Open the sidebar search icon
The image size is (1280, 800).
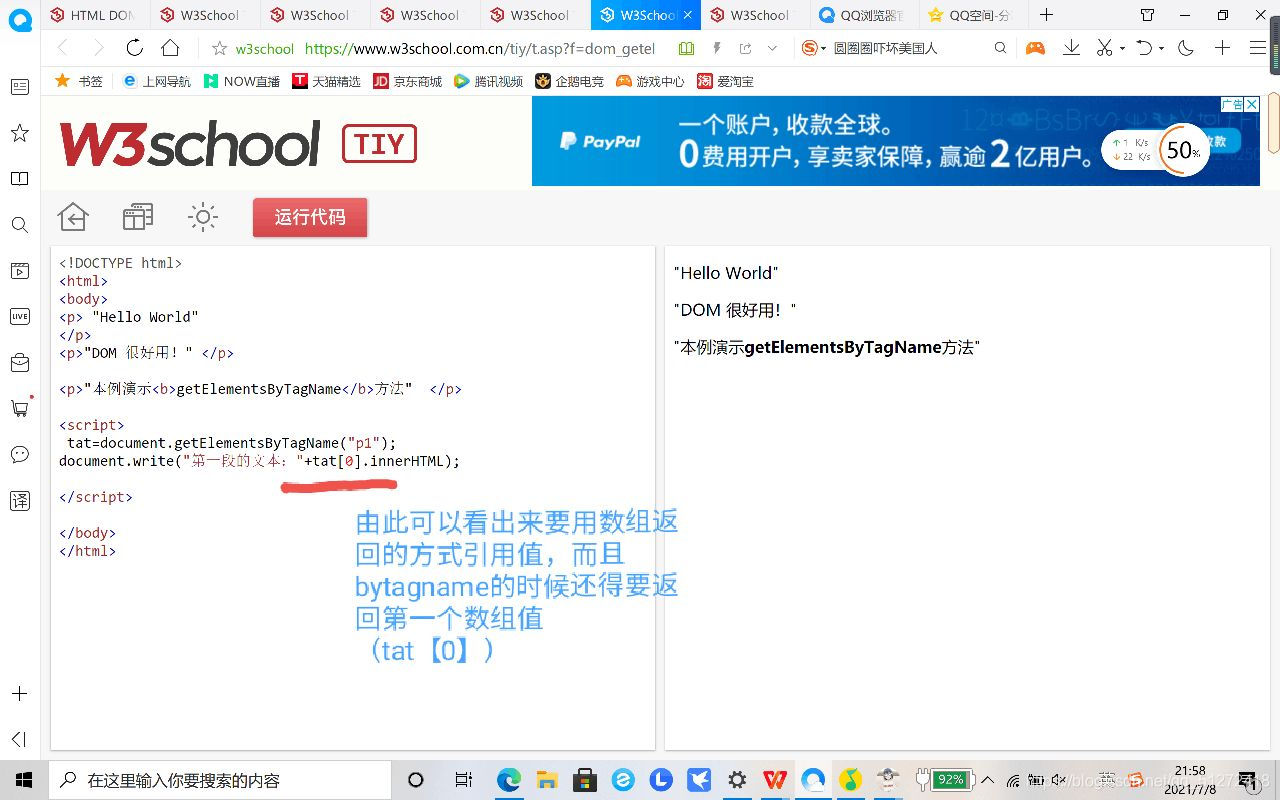click(x=19, y=225)
